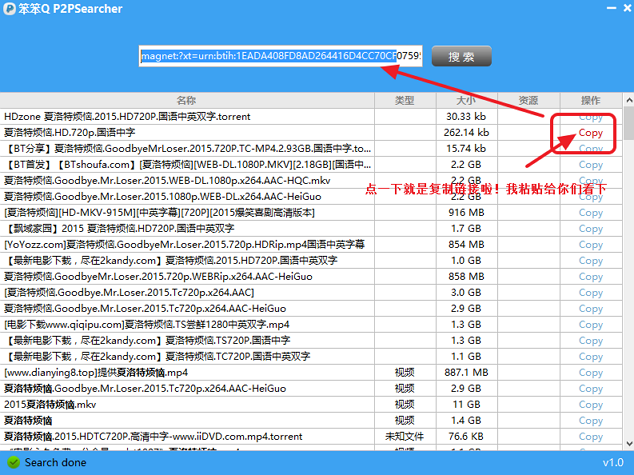Select the 1080p.WEB-DL.x264.AAC-HeiGuo row
Viewport: 634px width, 475px height.
pos(311,196)
